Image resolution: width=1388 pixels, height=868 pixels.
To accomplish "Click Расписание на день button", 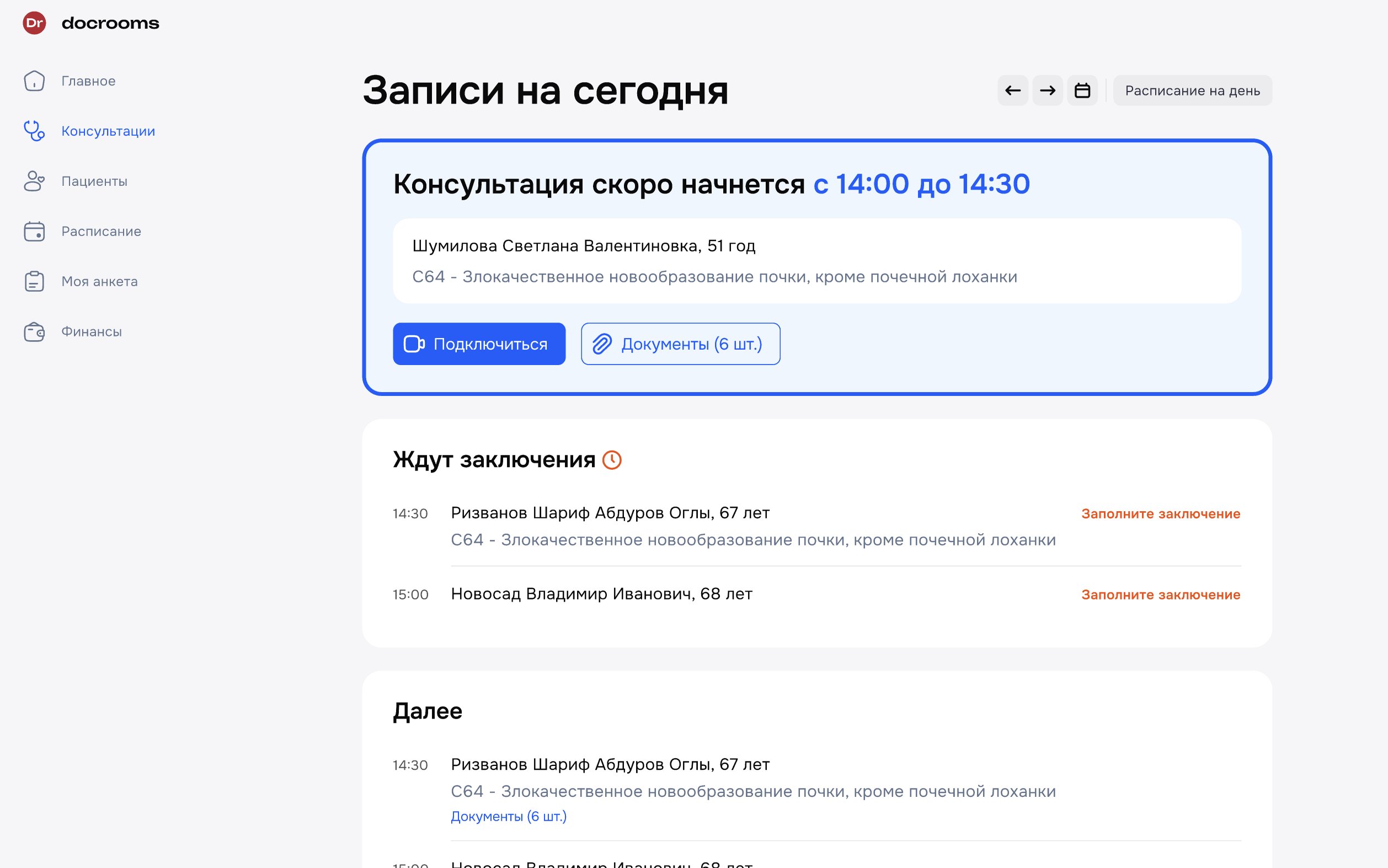I will pos(1192,90).
